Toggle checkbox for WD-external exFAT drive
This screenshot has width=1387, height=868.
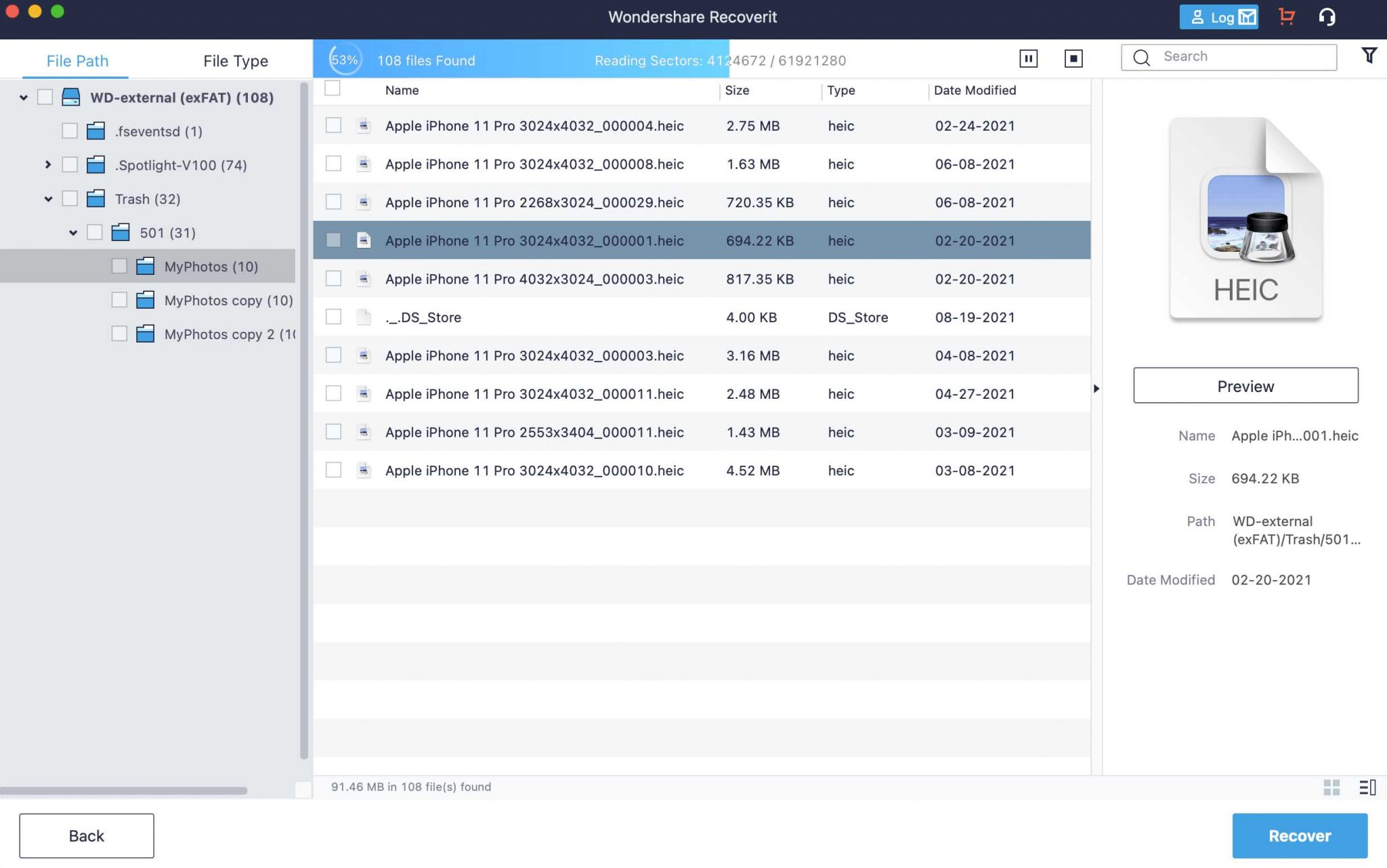click(x=45, y=97)
